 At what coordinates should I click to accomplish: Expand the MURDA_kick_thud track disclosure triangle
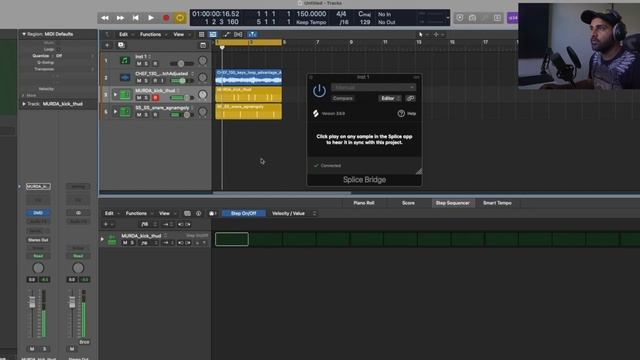point(115,95)
